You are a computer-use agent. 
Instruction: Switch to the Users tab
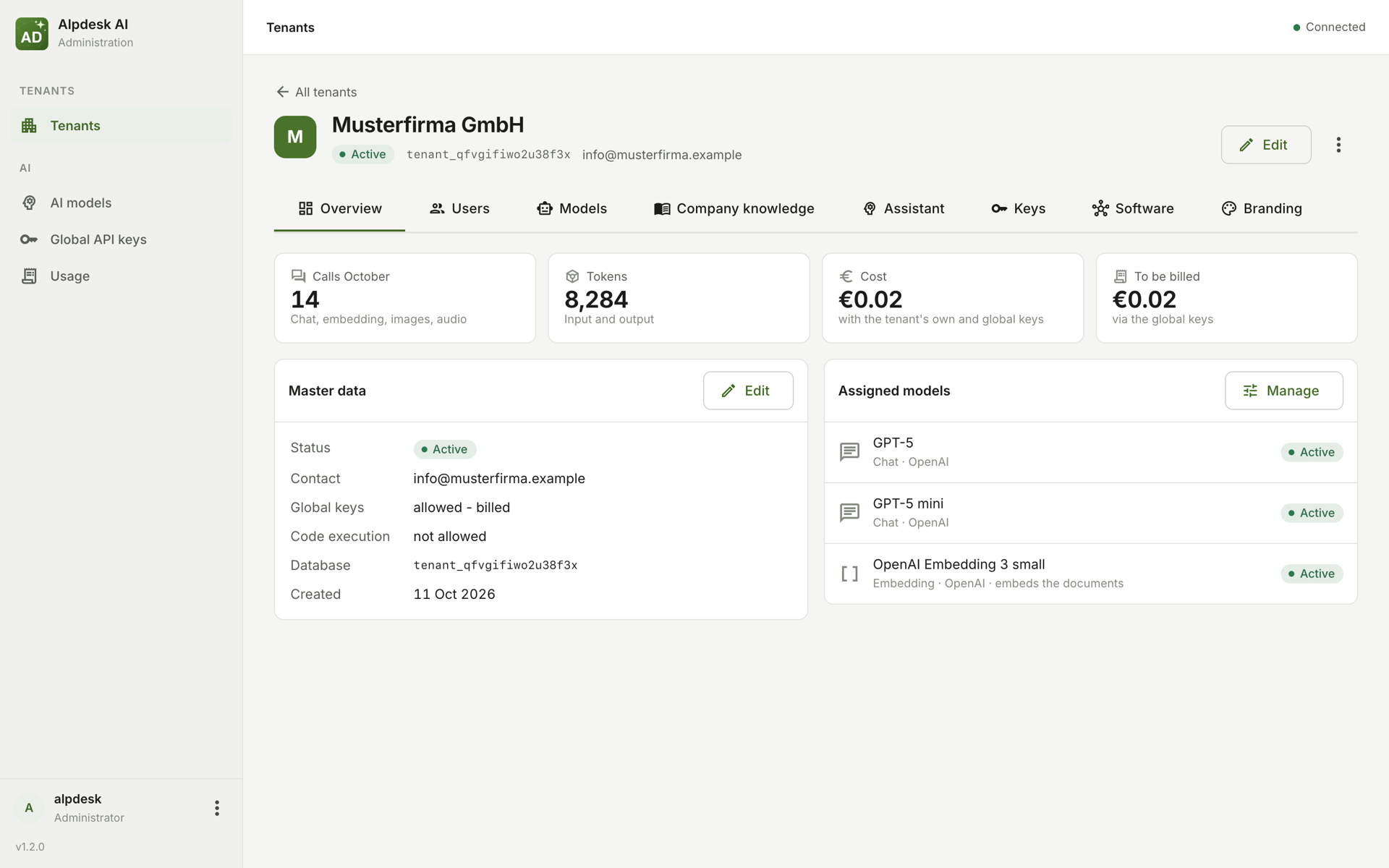[x=459, y=209]
